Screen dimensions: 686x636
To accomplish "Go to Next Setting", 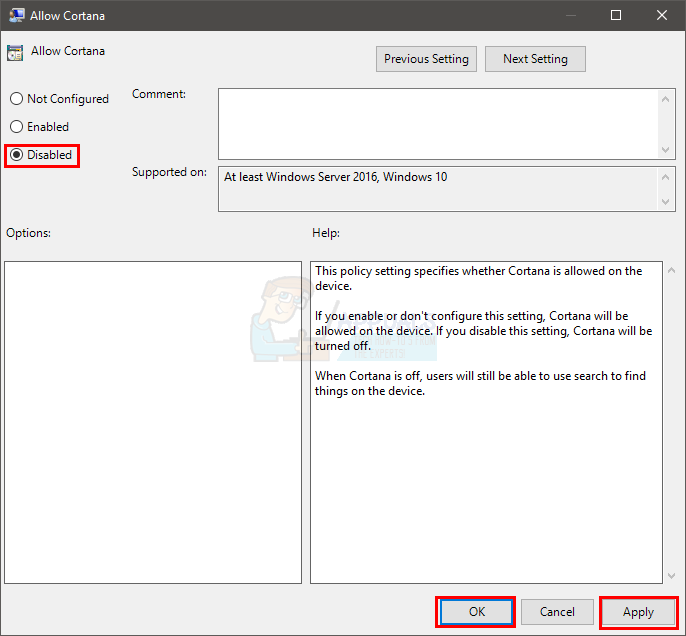I will pos(535,59).
